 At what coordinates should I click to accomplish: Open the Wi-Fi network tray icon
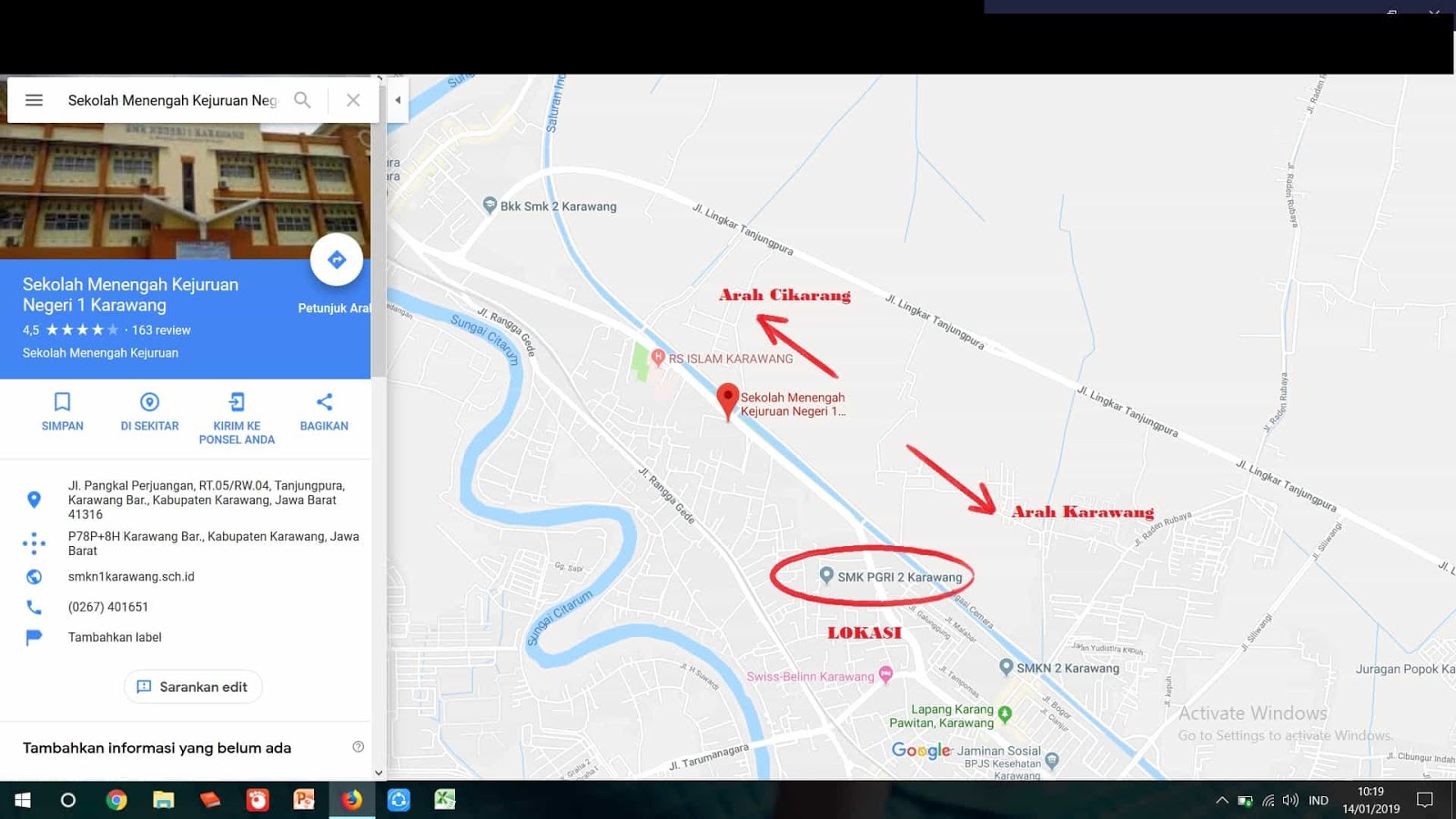[1269, 801]
